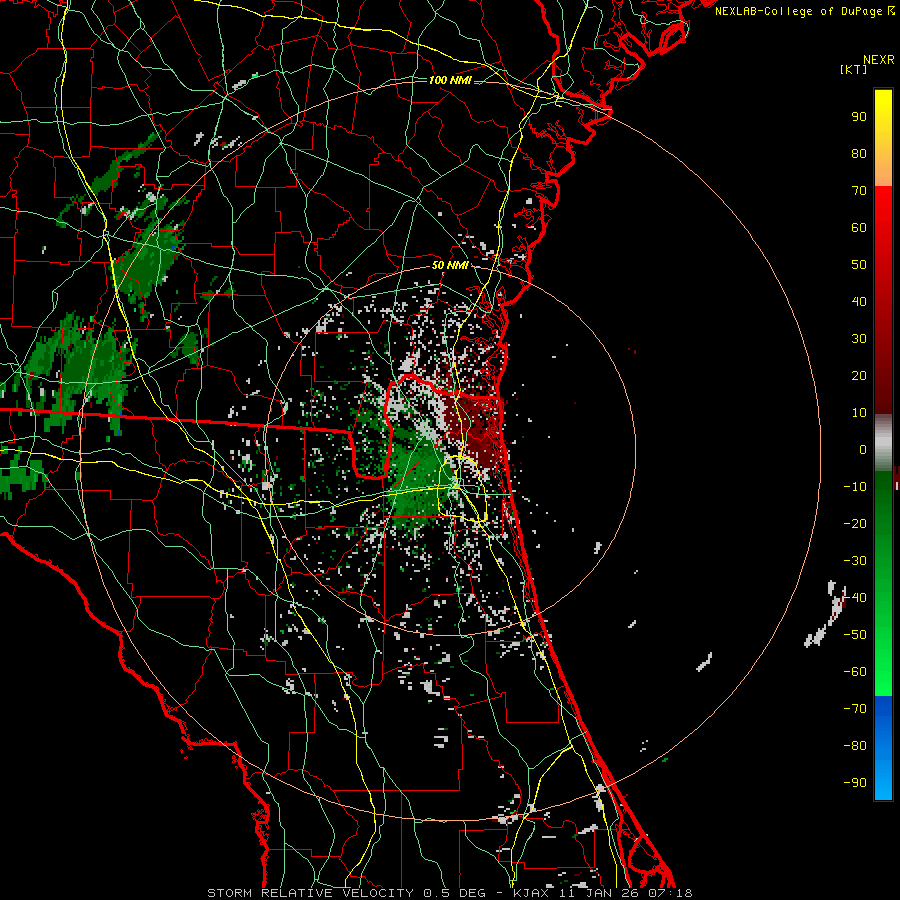Click the positive 10 scale value
The height and width of the screenshot is (900, 900).
click(x=859, y=413)
